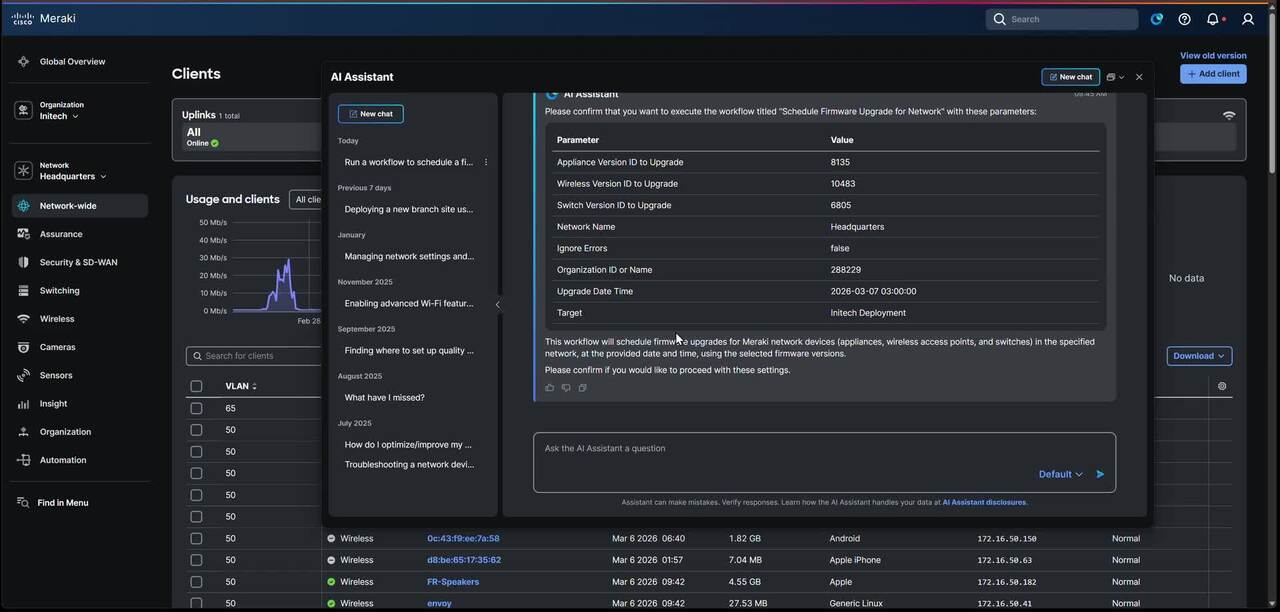
Task: Open table column settings gear
Action: click(x=1222, y=386)
